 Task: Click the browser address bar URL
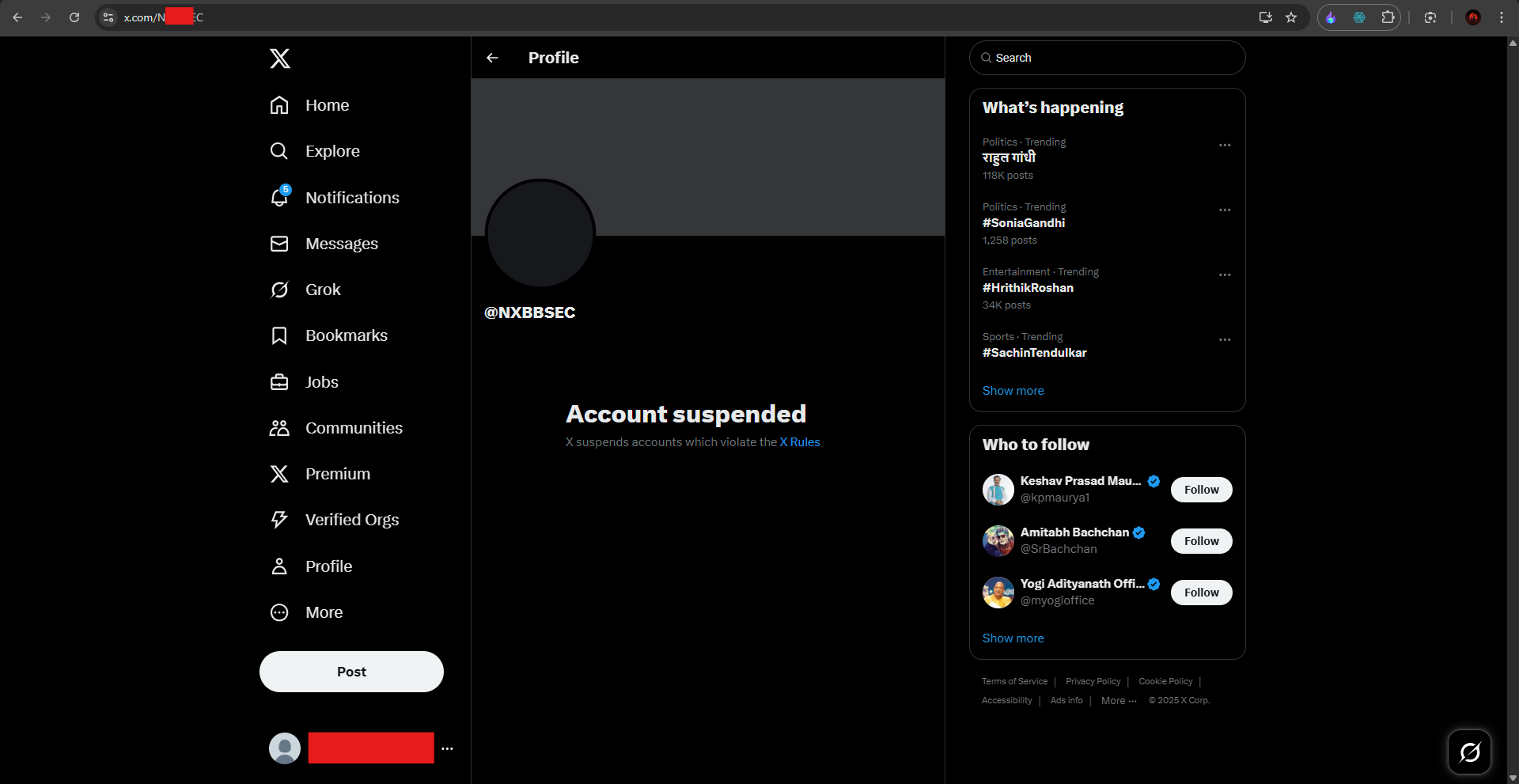pyautogui.click(x=163, y=17)
